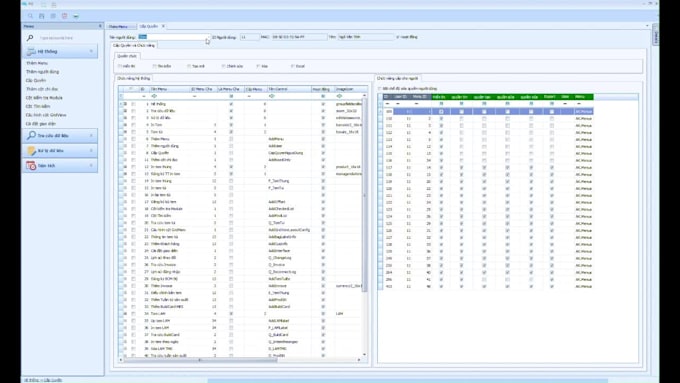
Task: Toggle the Tạo mới permission checkbox
Action: (189, 66)
